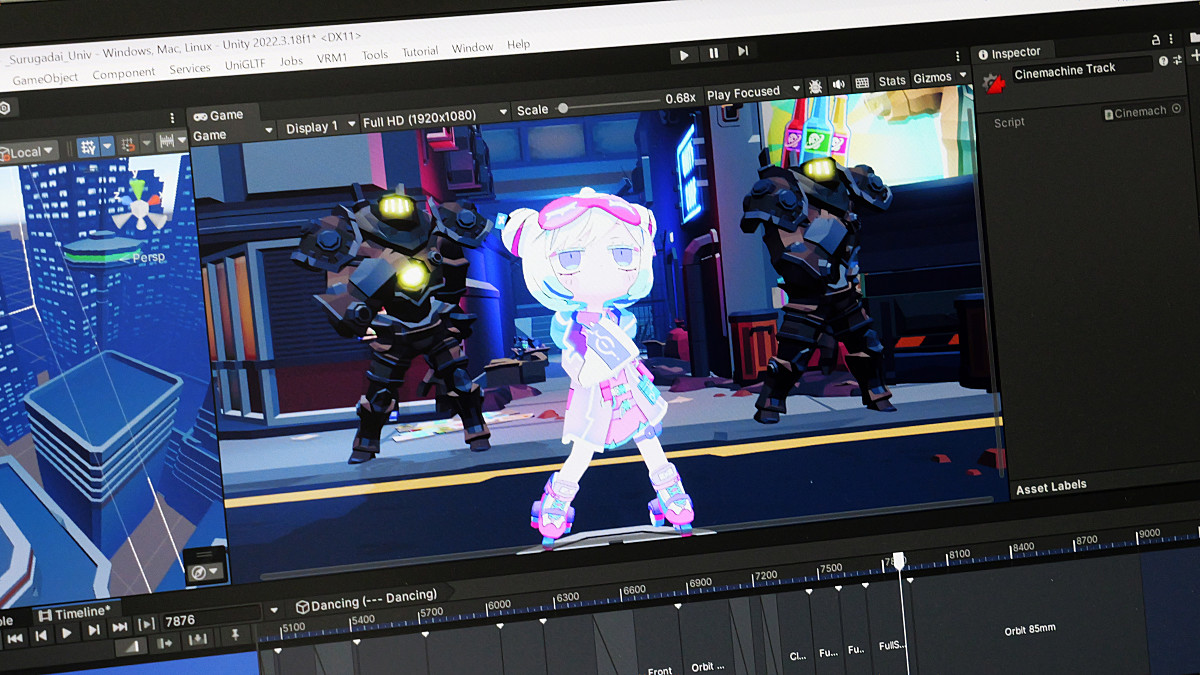The image size is (1200, 675).
Task: Open the Inspector three-dot options menu
Action: pyautogui.click(x=1170, y=37)
